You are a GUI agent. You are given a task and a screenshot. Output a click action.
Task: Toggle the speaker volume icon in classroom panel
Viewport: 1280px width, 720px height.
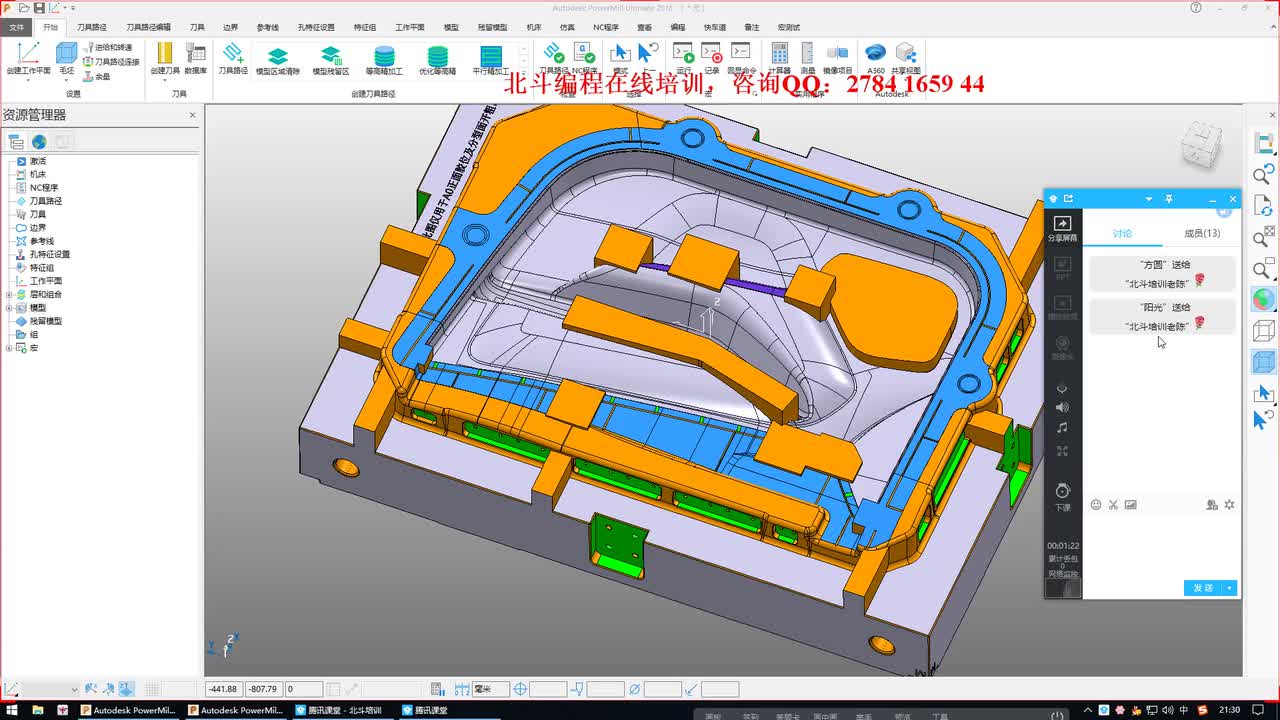click(1062, 407)
